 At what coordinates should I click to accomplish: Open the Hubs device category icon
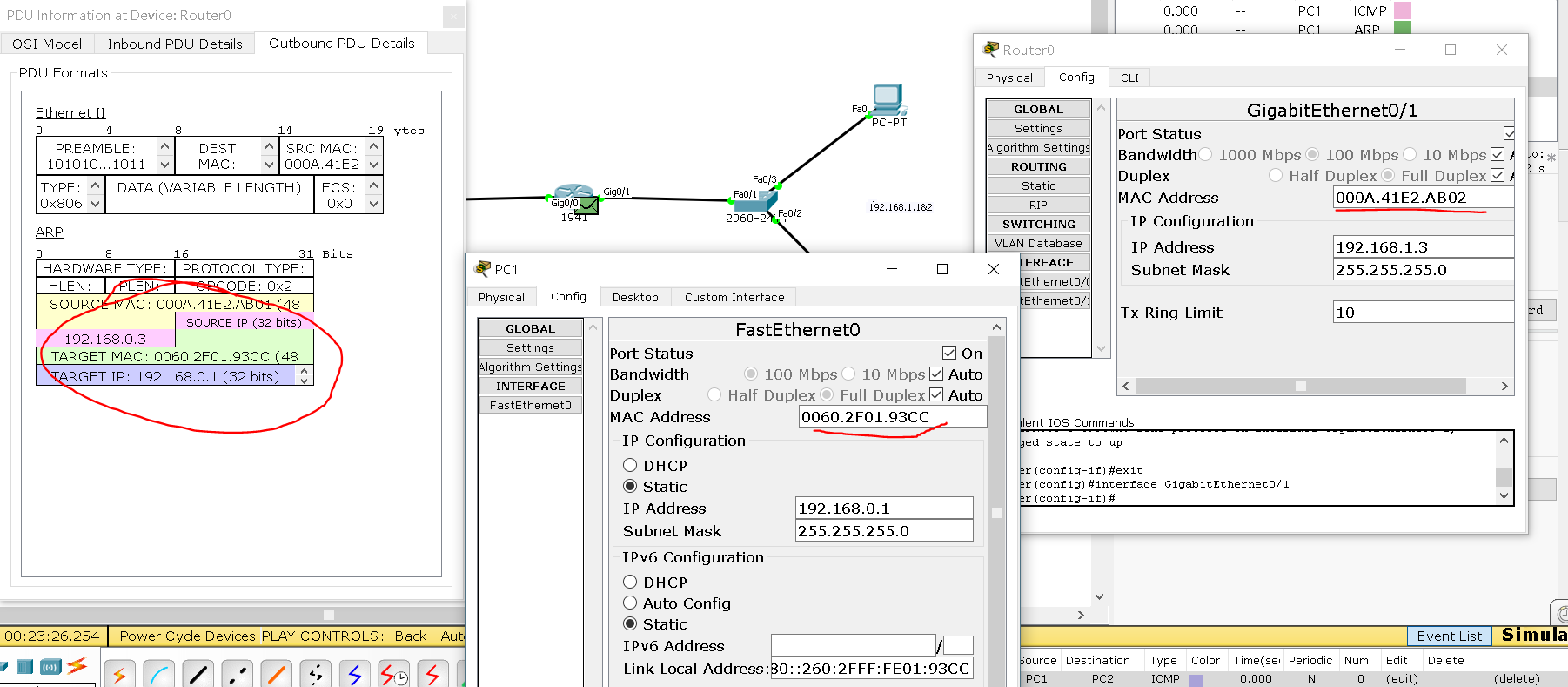coord(24,667)
